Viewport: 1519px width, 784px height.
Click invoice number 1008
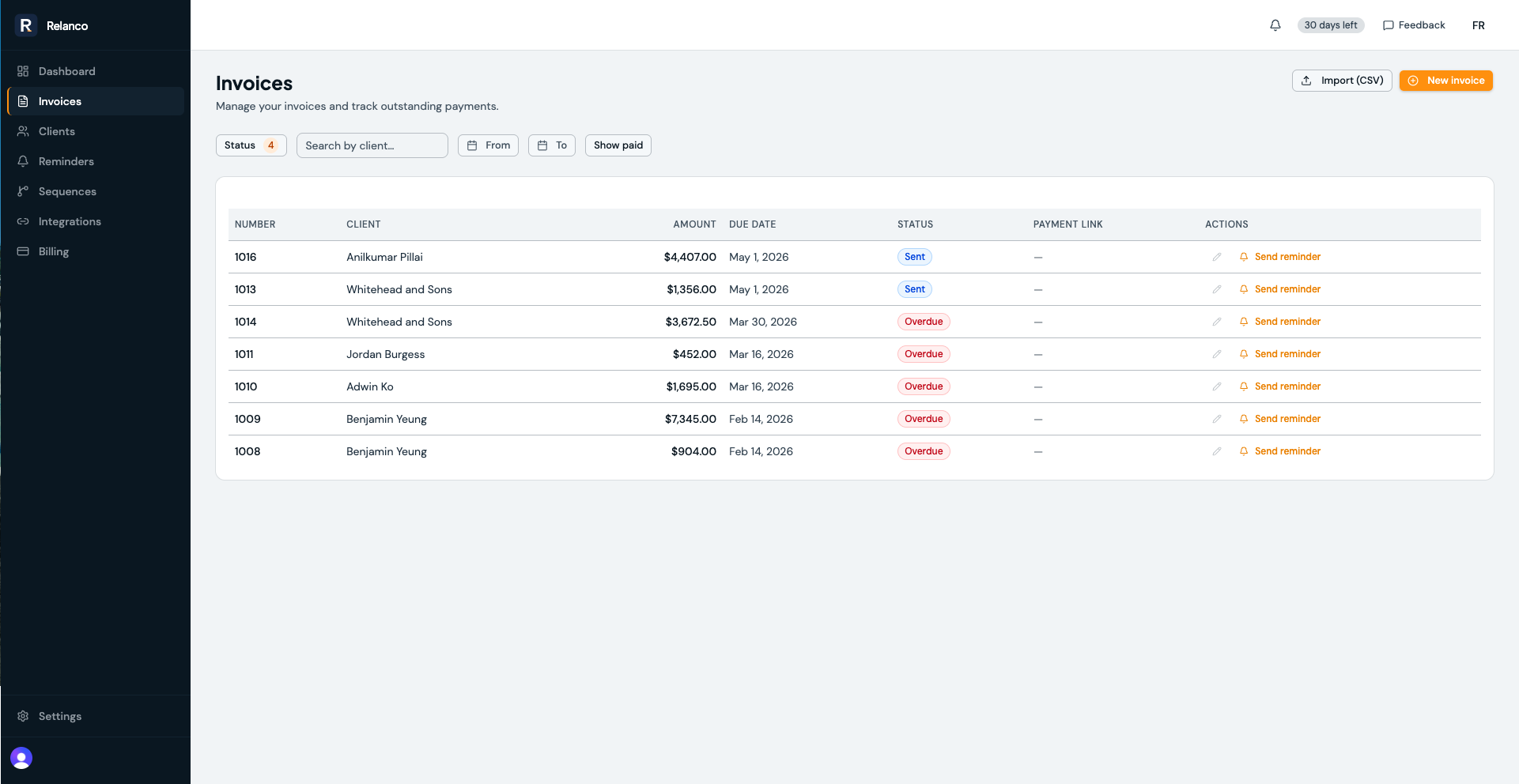tap(247, 451)
